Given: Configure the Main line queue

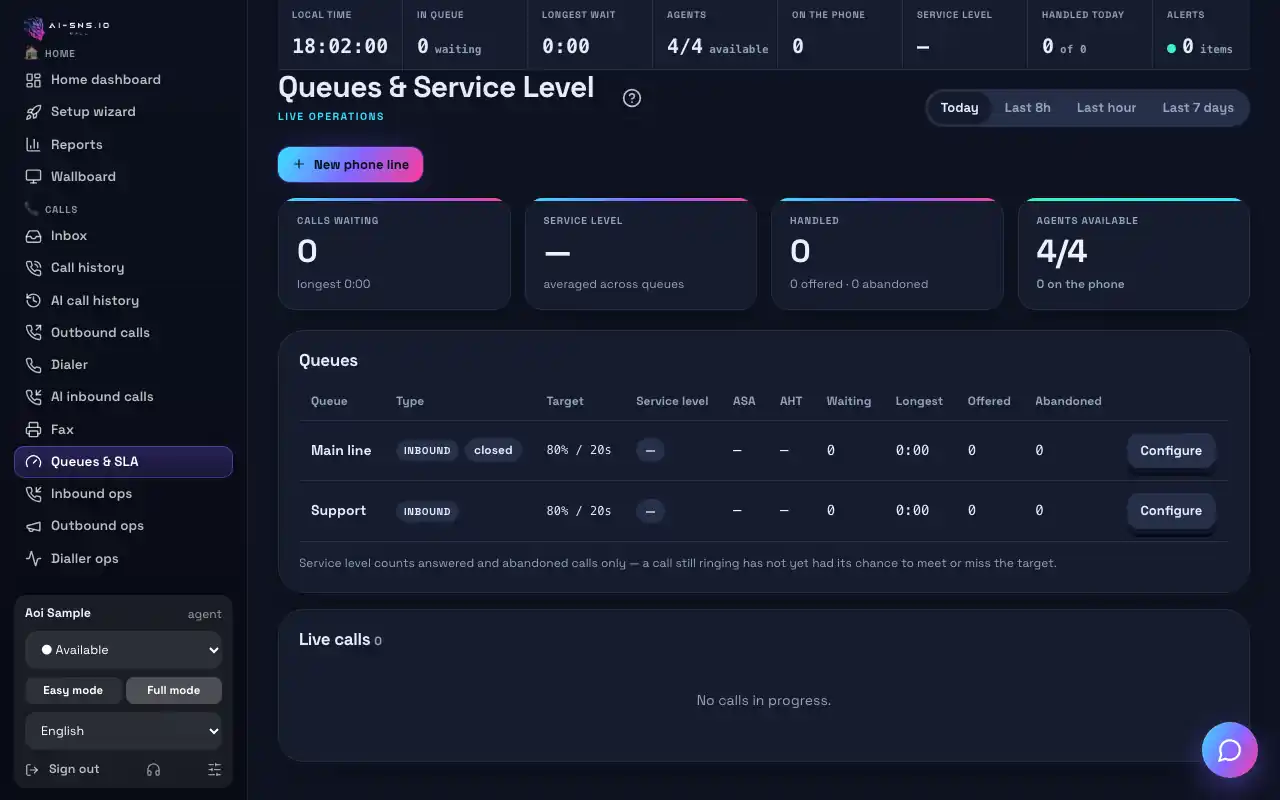Looking at the screenshot, I should click(1171, 451).
